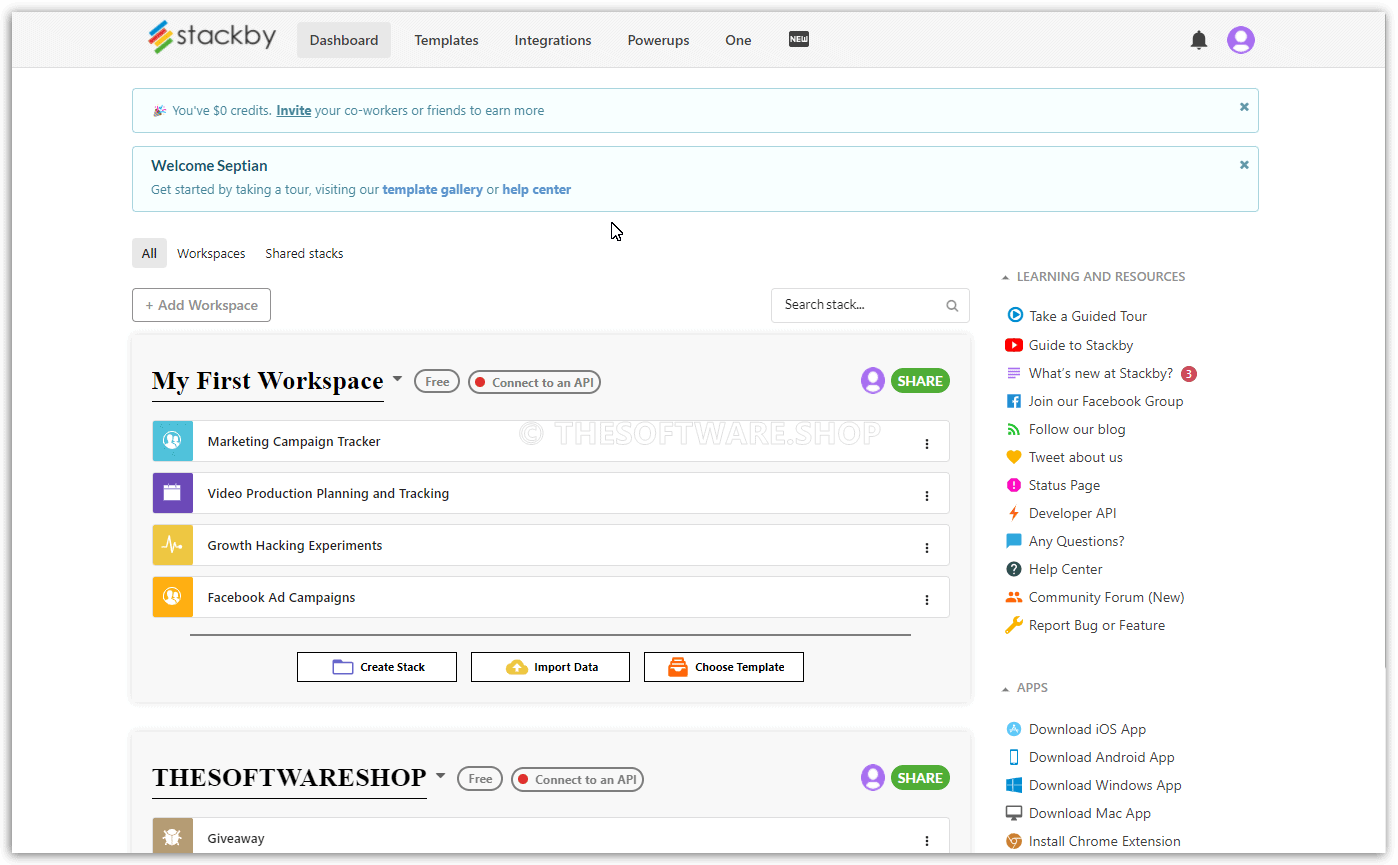The image size is (1398, 865).
Task: Focus the Search stack field
Action: (870, 305)
